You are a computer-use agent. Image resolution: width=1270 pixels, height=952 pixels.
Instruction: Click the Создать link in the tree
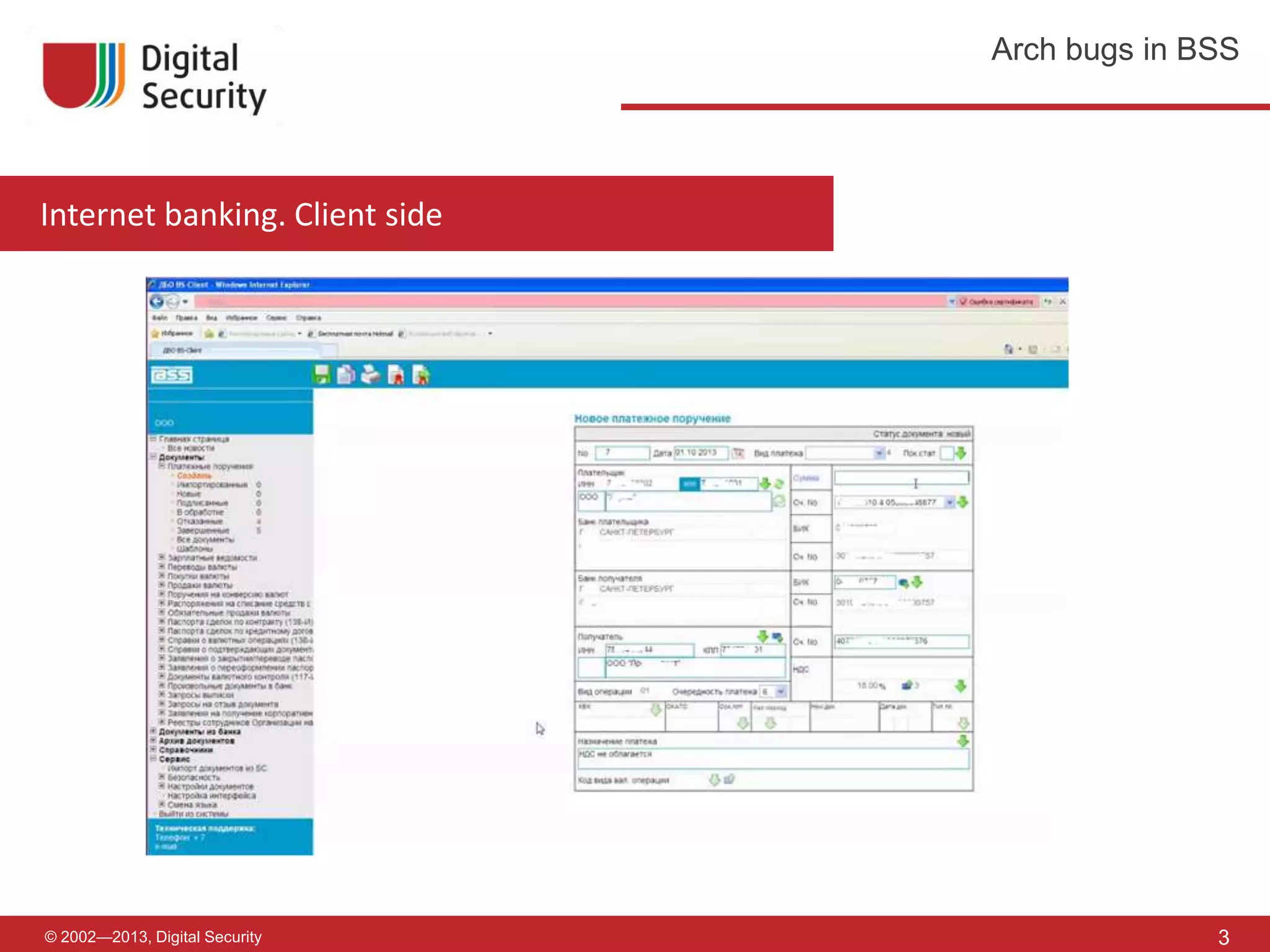point(194,475)
